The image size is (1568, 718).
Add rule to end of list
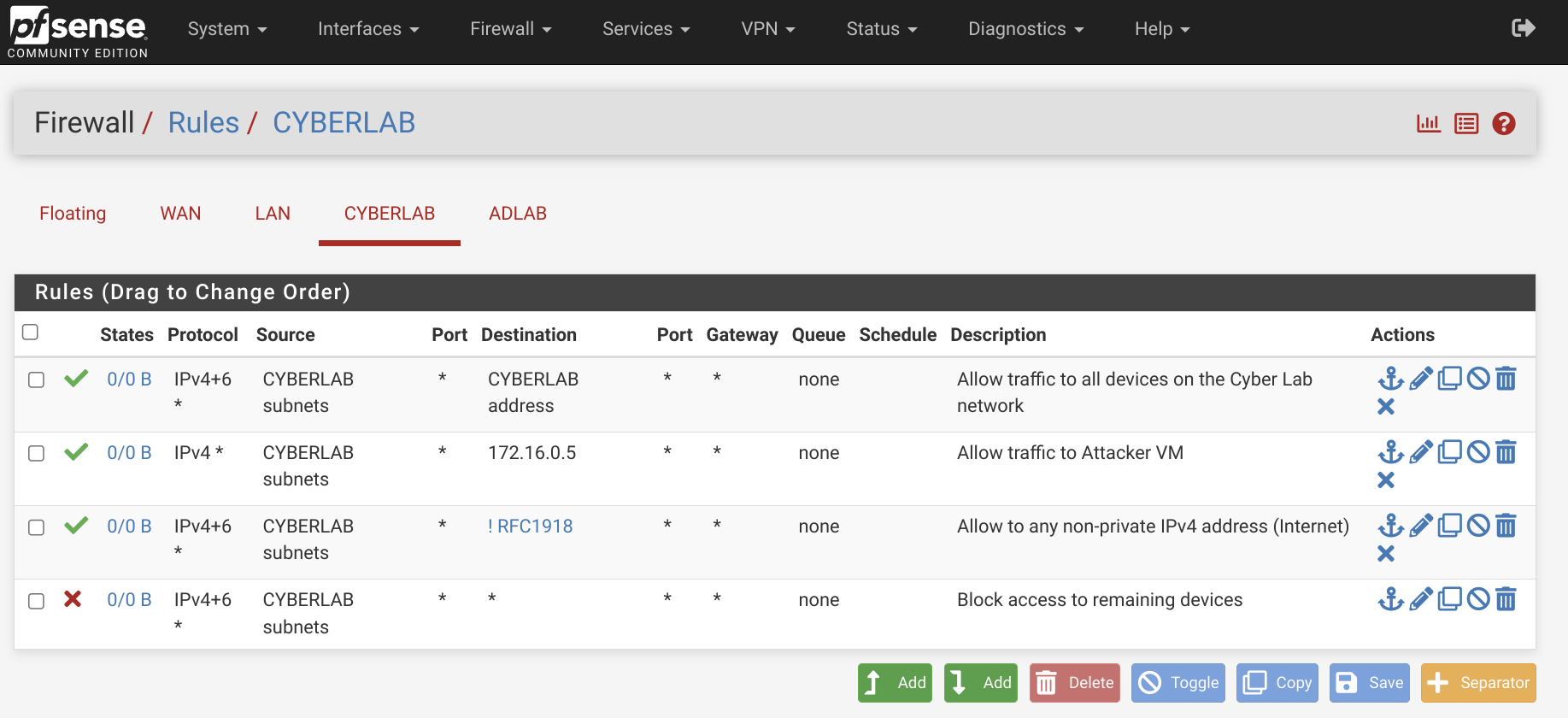[981, 683]
